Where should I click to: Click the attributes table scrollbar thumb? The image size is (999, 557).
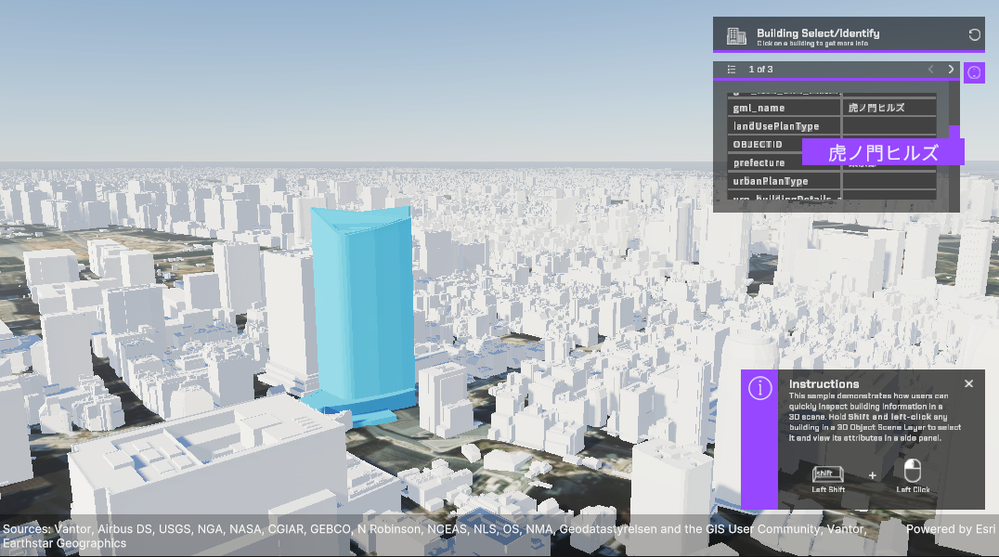click(954, 133)
